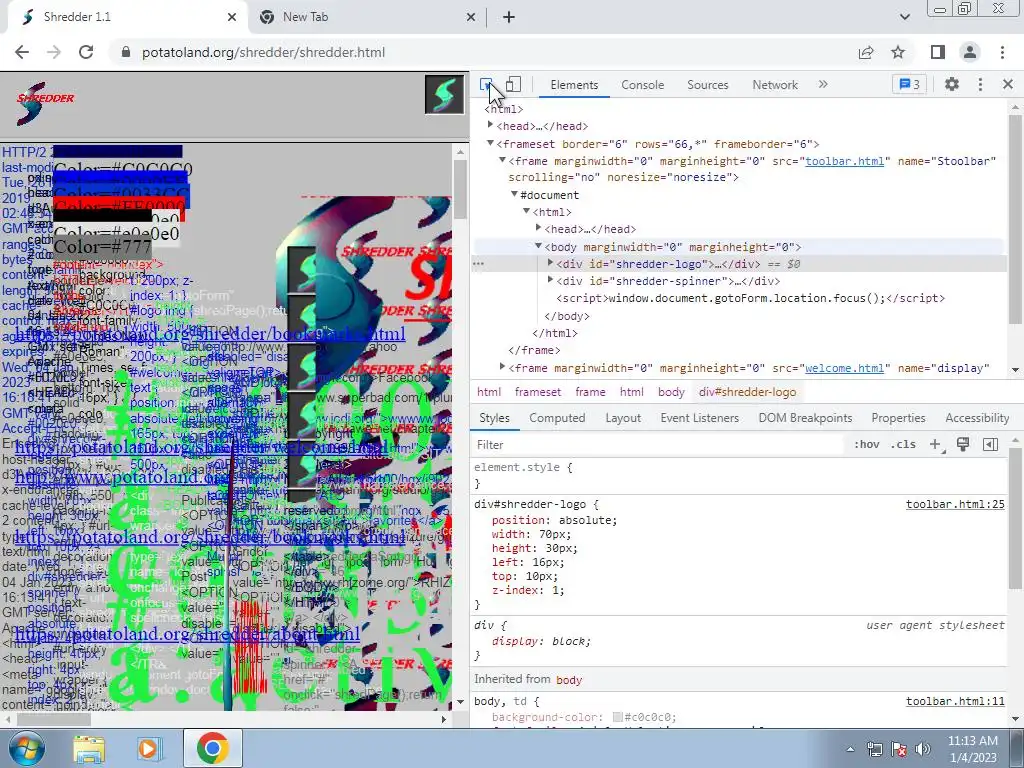The image size is (1024, 768).
Task: Select the frameset breadcrumb
Action: (537, 392)
